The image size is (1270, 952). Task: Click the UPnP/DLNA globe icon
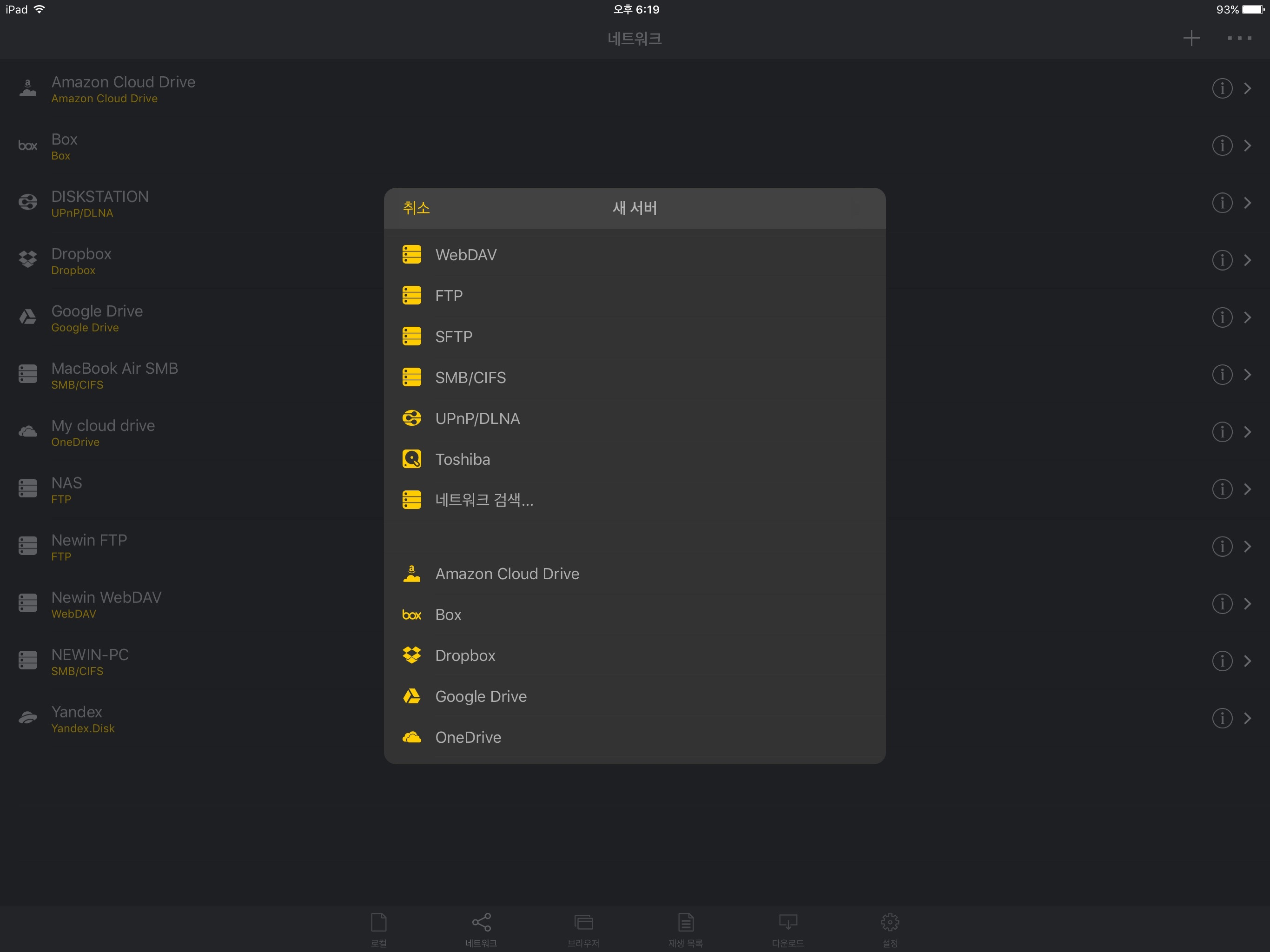click(x=412, y=418)
